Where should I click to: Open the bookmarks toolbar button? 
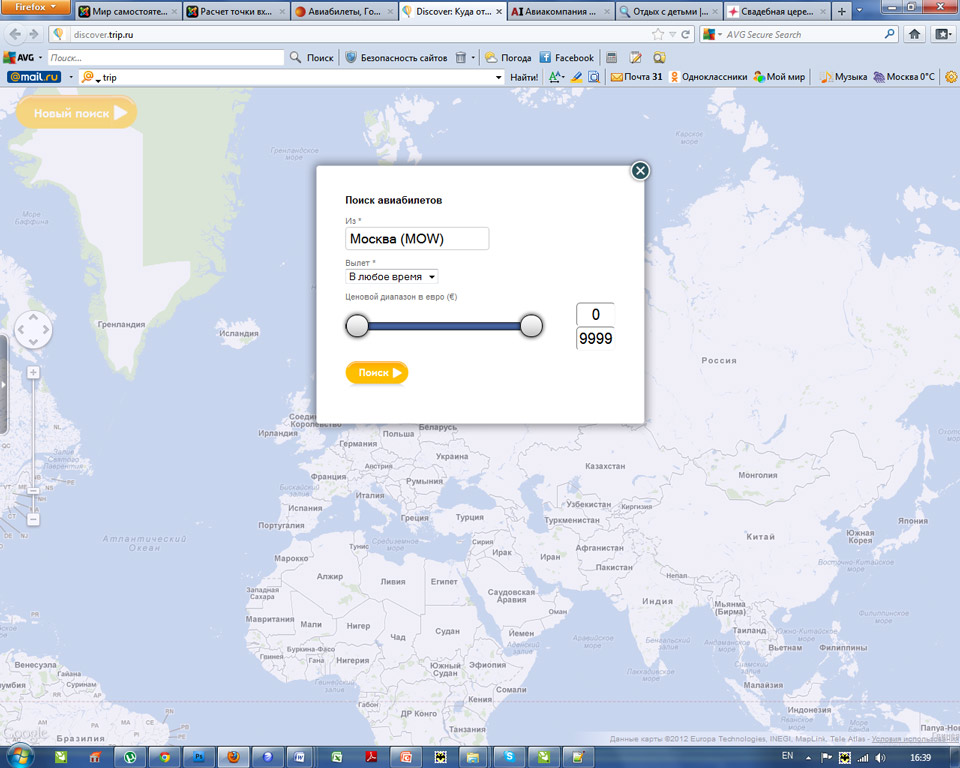942,34
